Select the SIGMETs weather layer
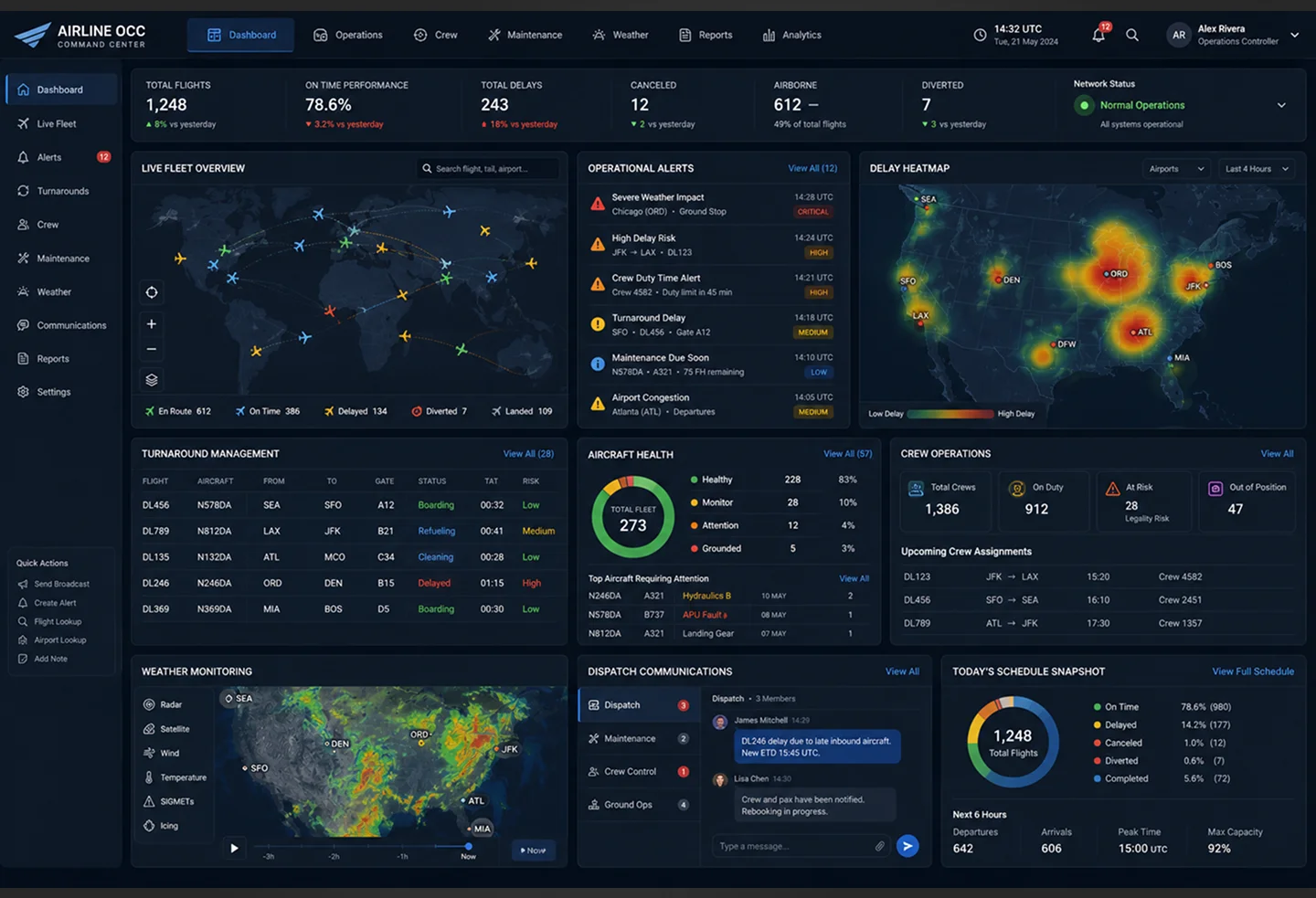The width and height of the screenshot is (1316, 898). (x=168, y=801)
